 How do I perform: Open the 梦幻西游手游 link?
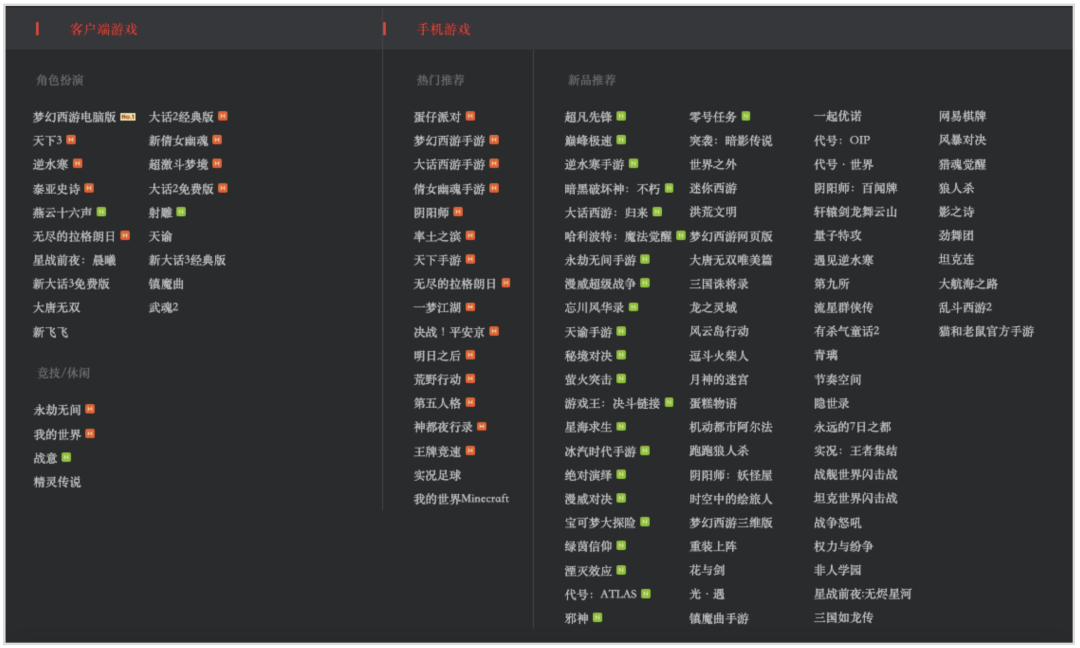pos(449,140)
